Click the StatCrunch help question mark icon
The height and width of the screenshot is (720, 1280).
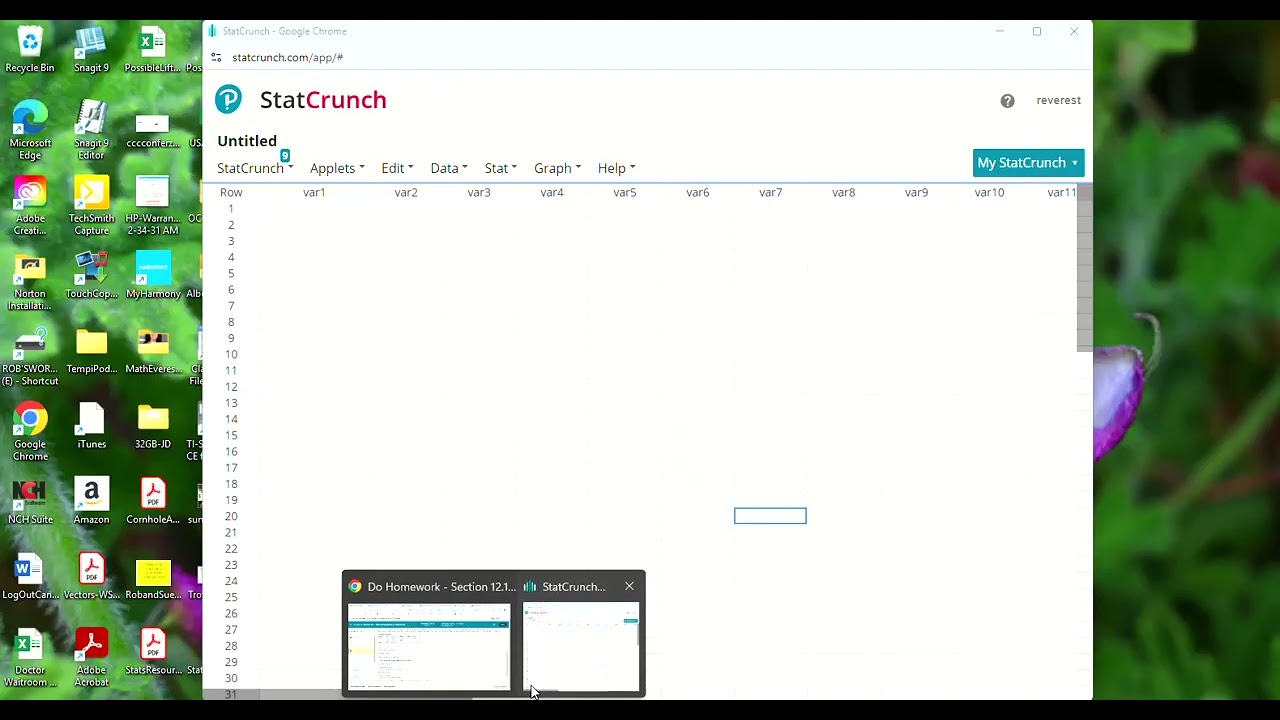click(x=1007, y=101)
